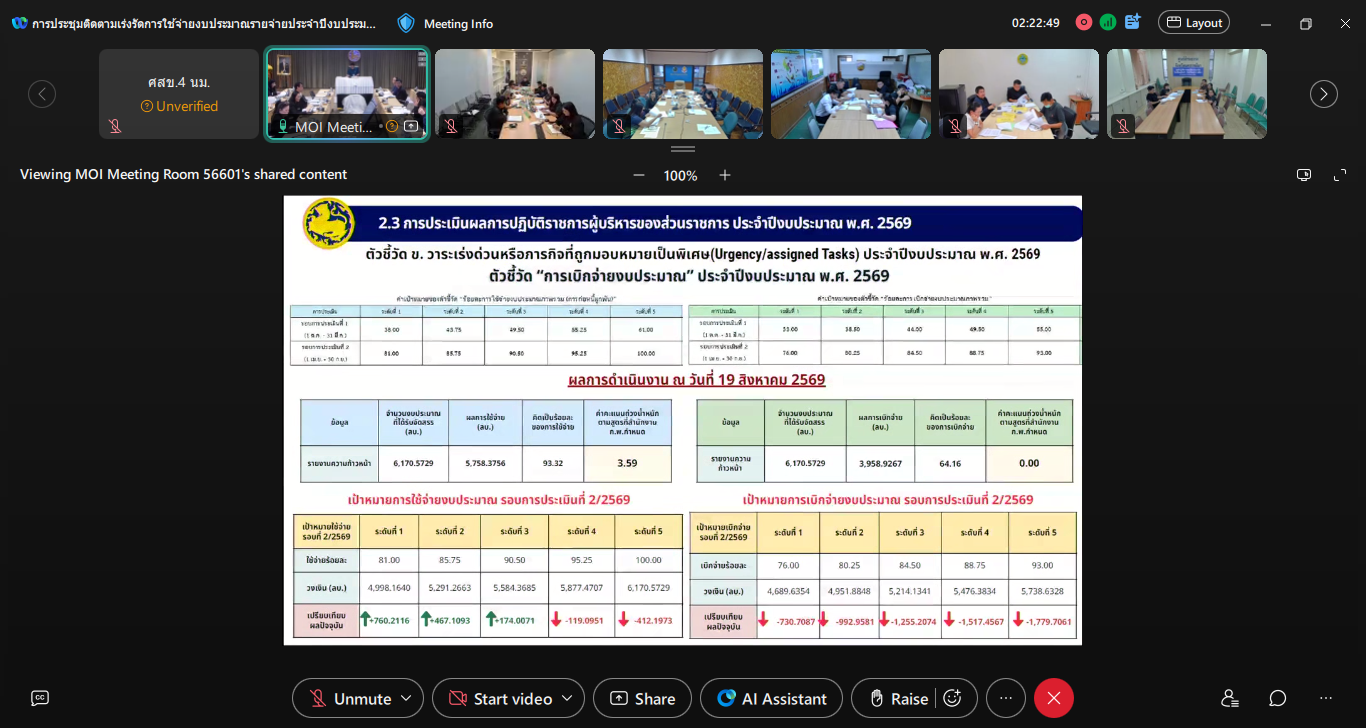Click the muted mic icon on ศสข.4 tile
Screen dimensions: 1366x728
[115, 126]
